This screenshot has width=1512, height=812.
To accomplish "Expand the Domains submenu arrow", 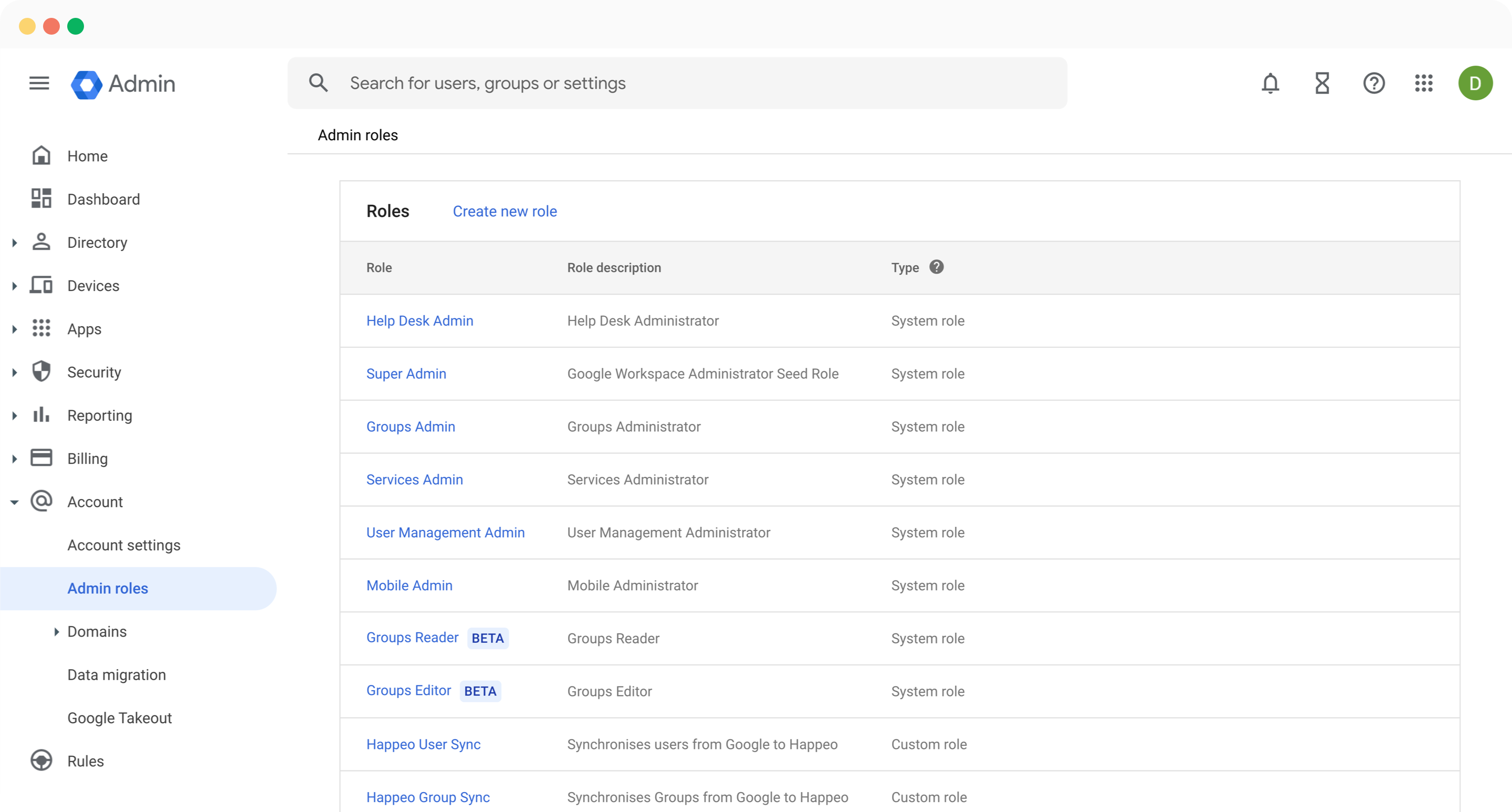I will click(56, 632).
